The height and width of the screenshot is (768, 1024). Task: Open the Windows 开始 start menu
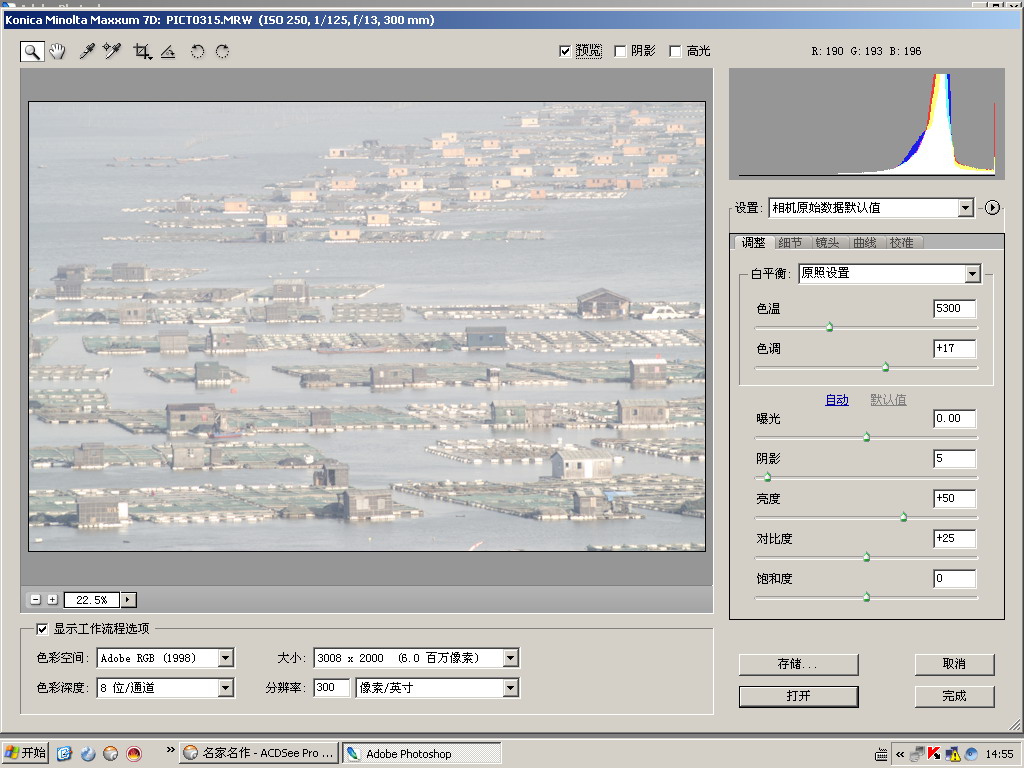pyautogui.click(x=25, y=753)
